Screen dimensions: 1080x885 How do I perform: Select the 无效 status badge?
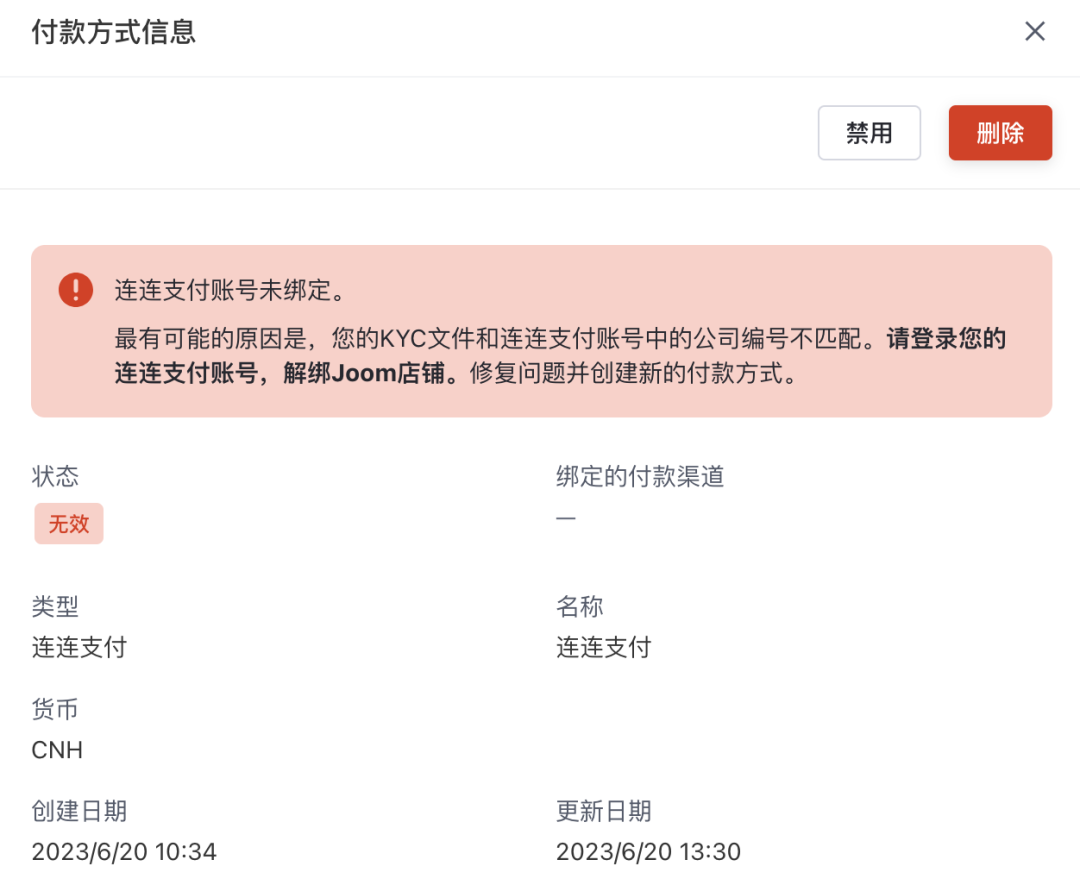(x=68, y=523)
